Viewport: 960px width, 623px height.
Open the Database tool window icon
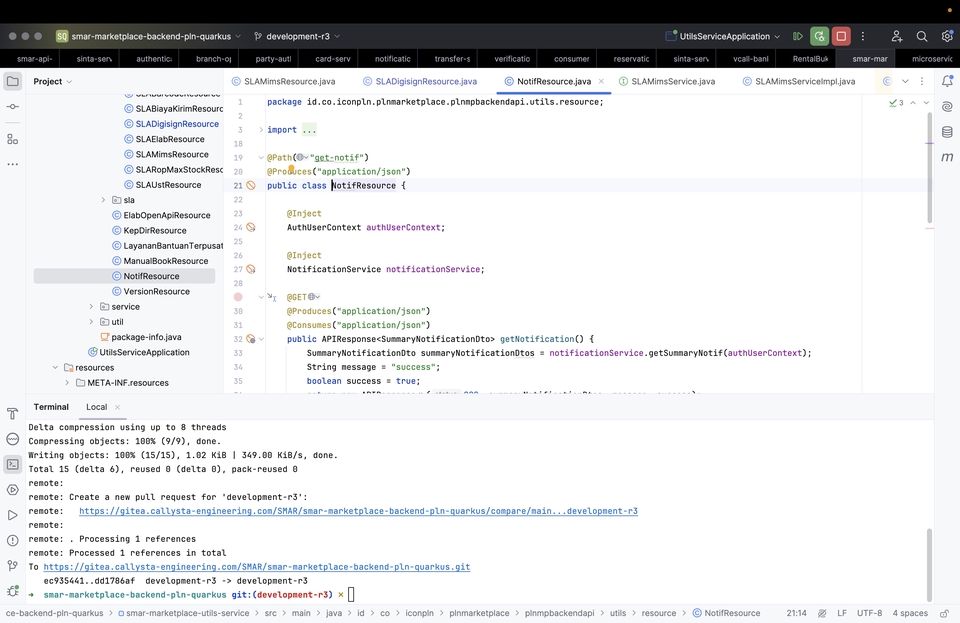click(x=947, y=132)
